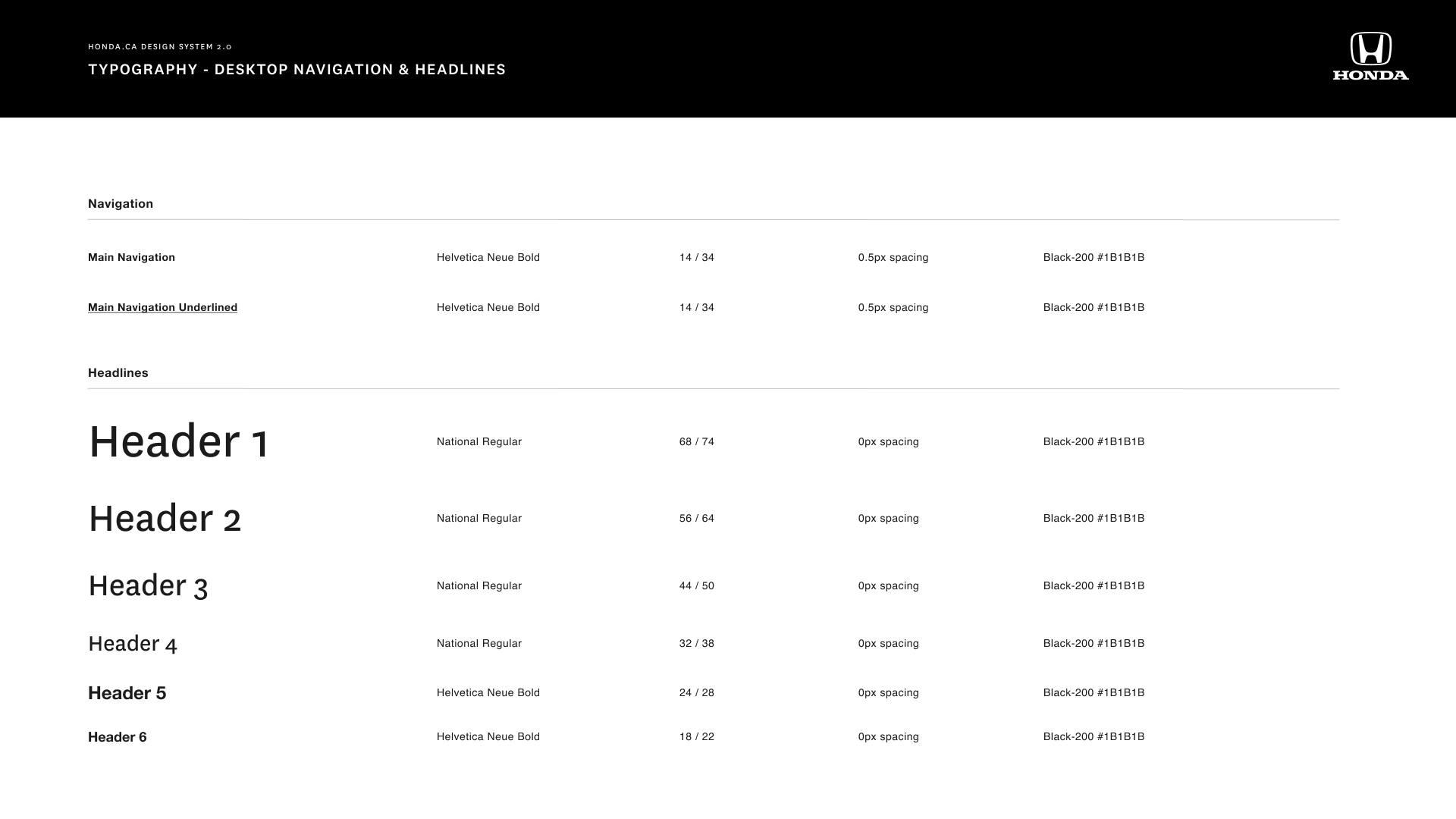The width and height of the screenshot is (1456, 819).
Task: Click the '18 / 22' size value
Action: tap(697, 737)
